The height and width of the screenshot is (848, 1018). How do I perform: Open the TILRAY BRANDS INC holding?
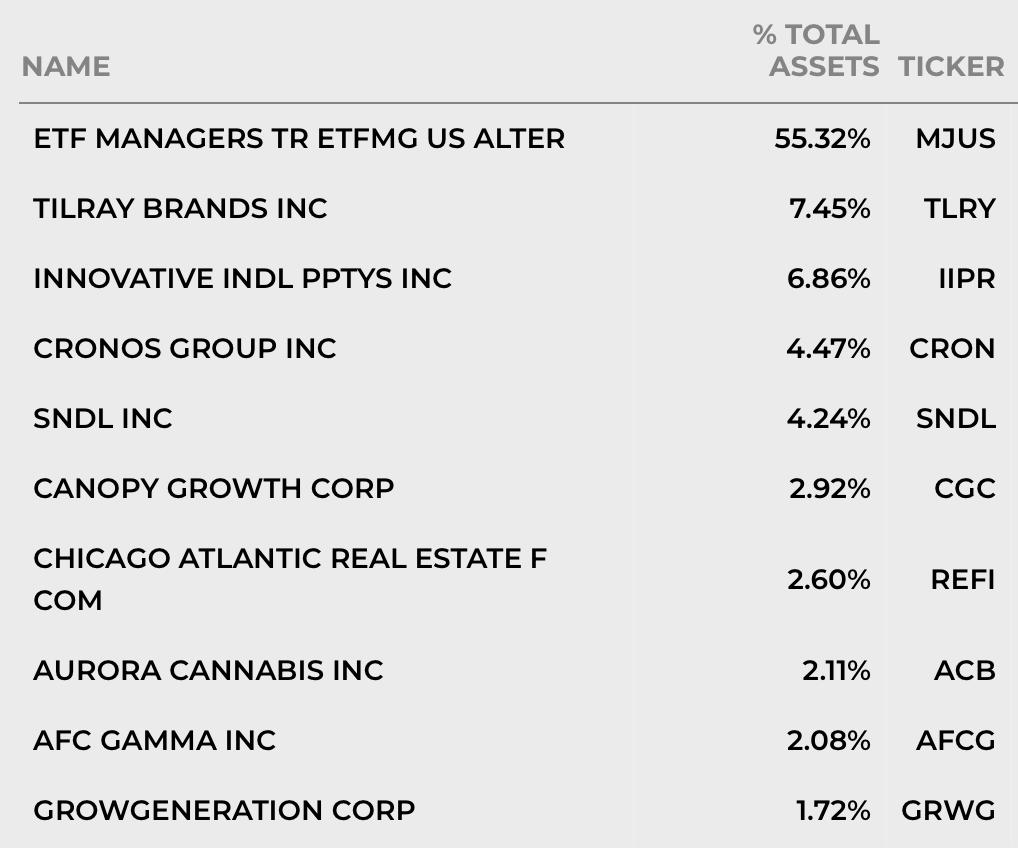click(180, 208)
